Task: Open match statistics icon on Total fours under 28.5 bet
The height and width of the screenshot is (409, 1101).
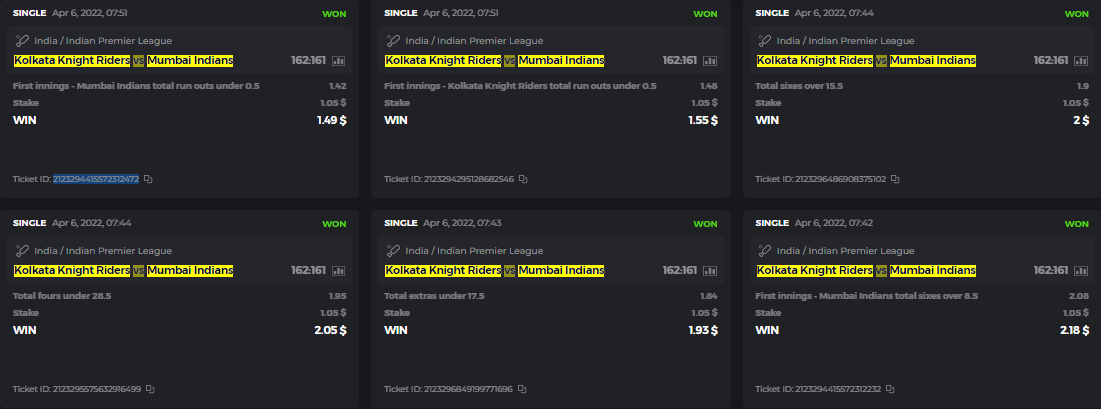Action: (338, 271)
